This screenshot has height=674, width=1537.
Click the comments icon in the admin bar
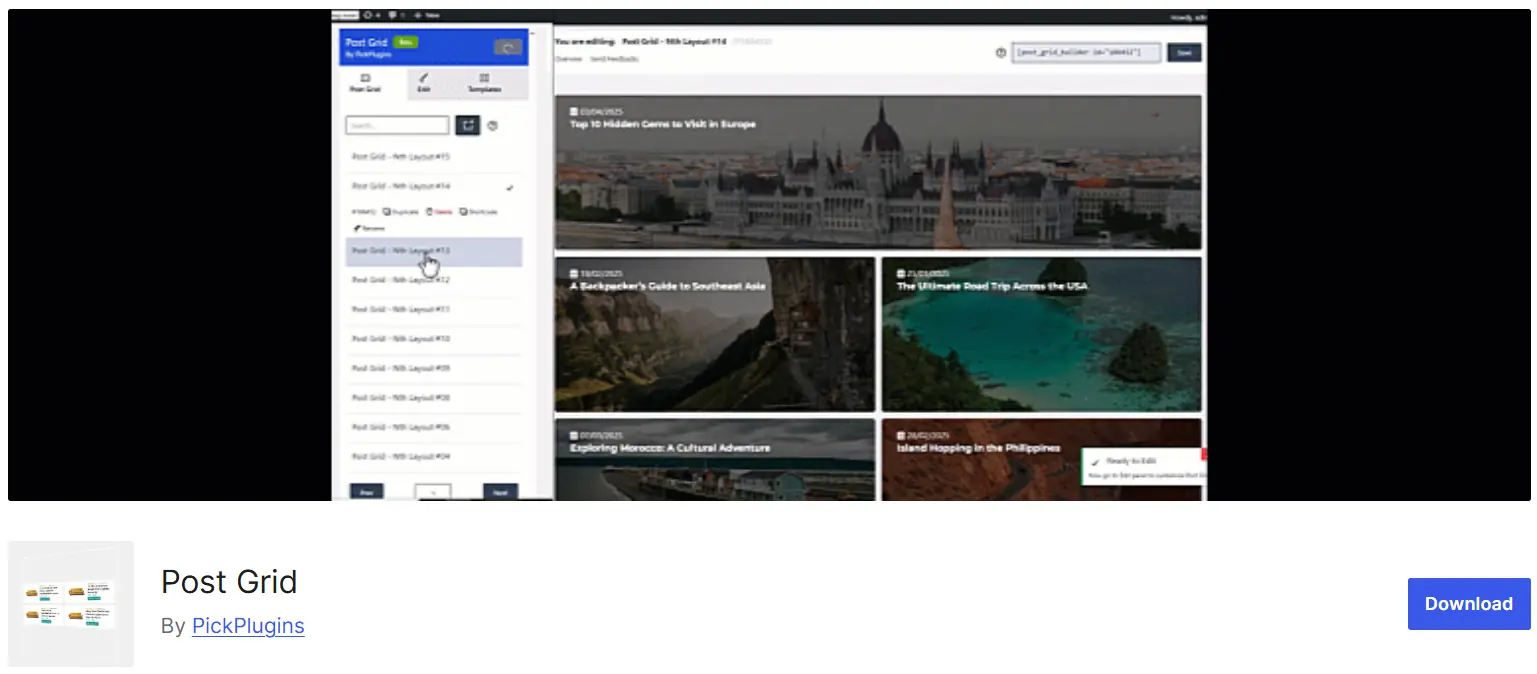tap(395, 16)
